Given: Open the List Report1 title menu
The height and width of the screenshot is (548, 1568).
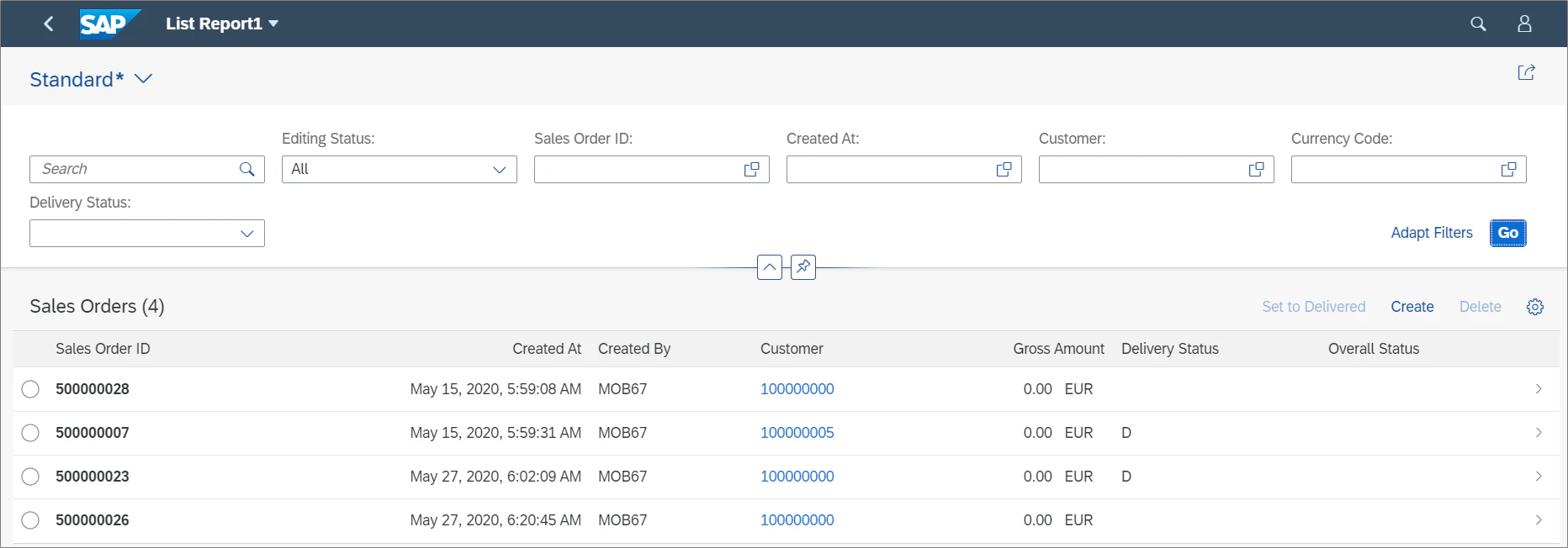Looking at the screenshot, I should [222, 24].
